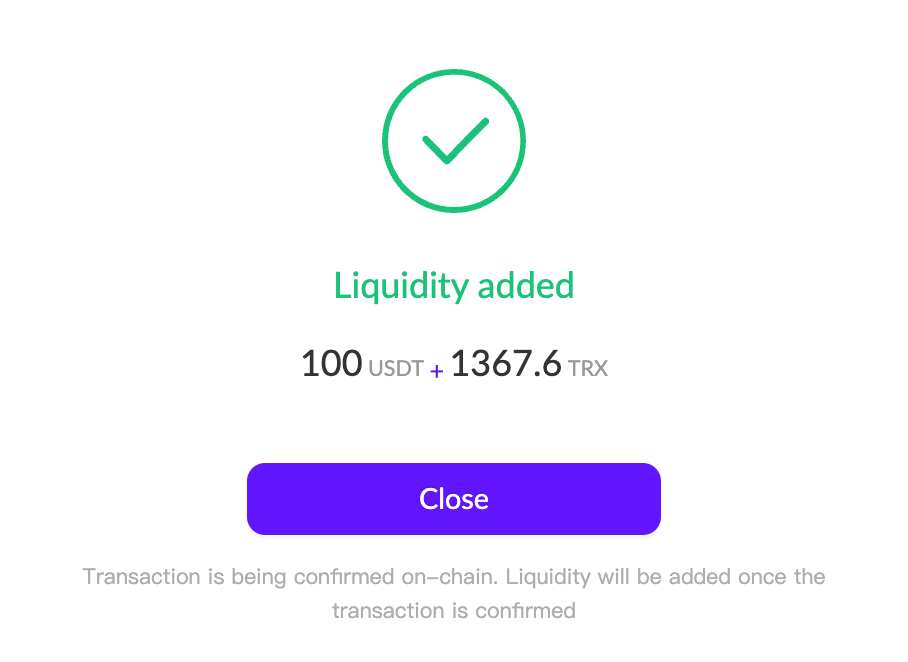Click the TRX token label
Image resolution: width=908 pixels, height=662 pixels.
click(588, 368)
